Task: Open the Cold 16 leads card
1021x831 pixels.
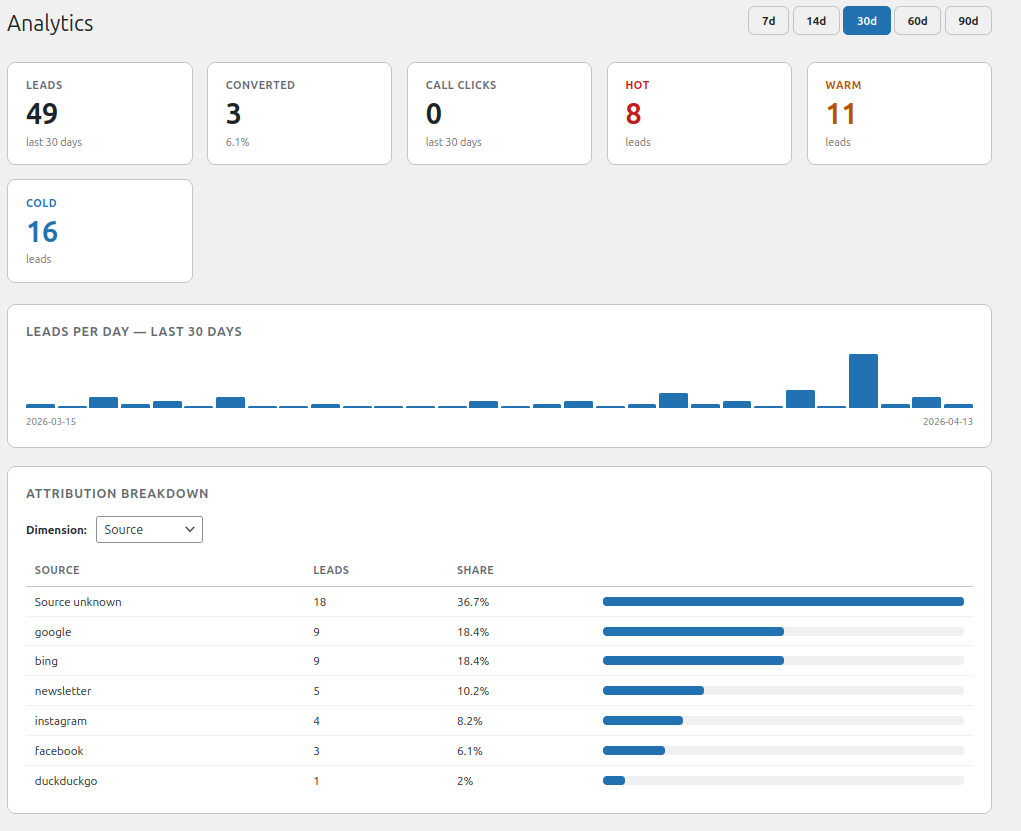Action: [100, 231]
